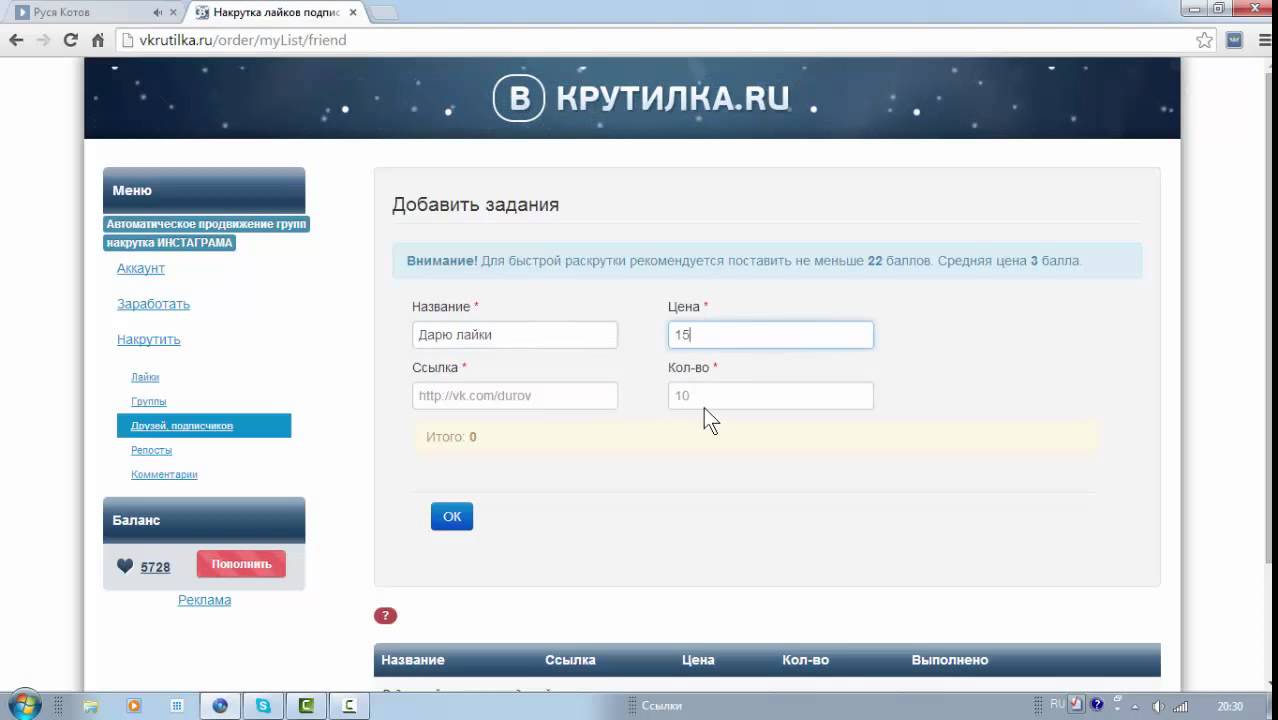The width and height of the screenshot is (1278, 720).
Task: Click the Цена column header
Action: pyautogui.click(x=698, y=660)
